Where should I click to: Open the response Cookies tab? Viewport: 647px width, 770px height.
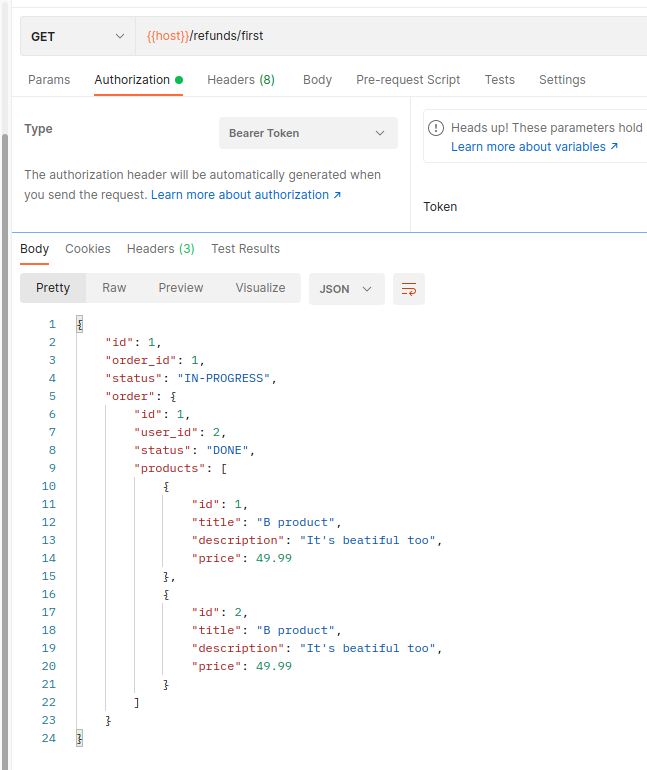point(88,249)
